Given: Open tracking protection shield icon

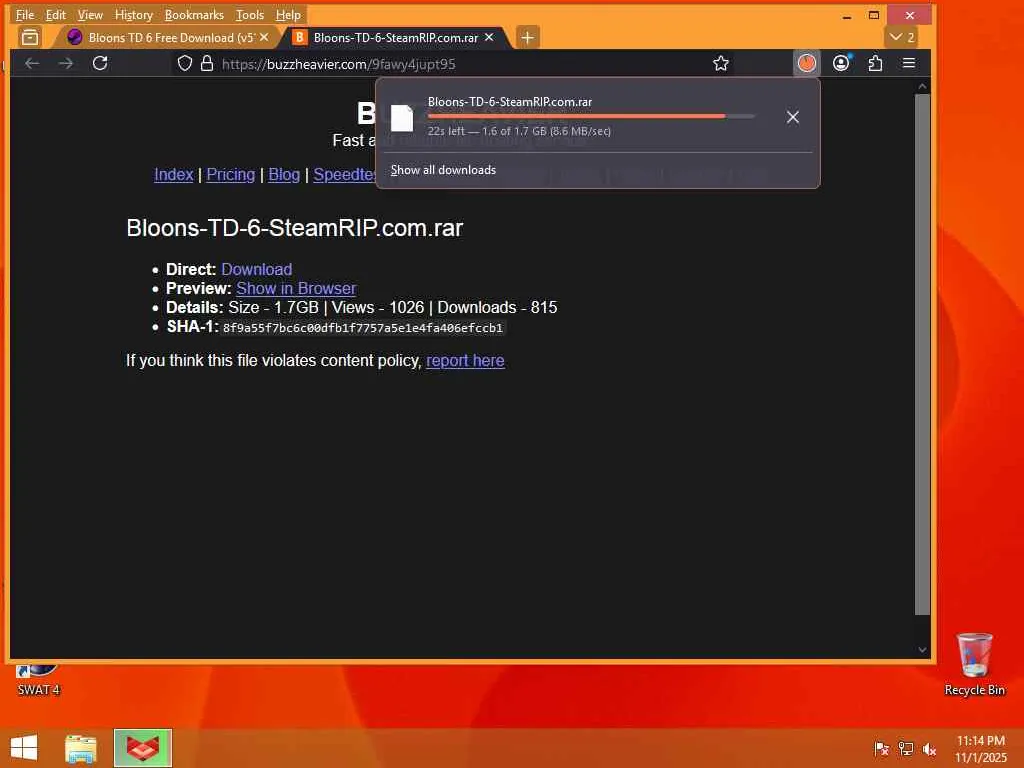Looking at the screenshot, I should [x=185, y=63].
